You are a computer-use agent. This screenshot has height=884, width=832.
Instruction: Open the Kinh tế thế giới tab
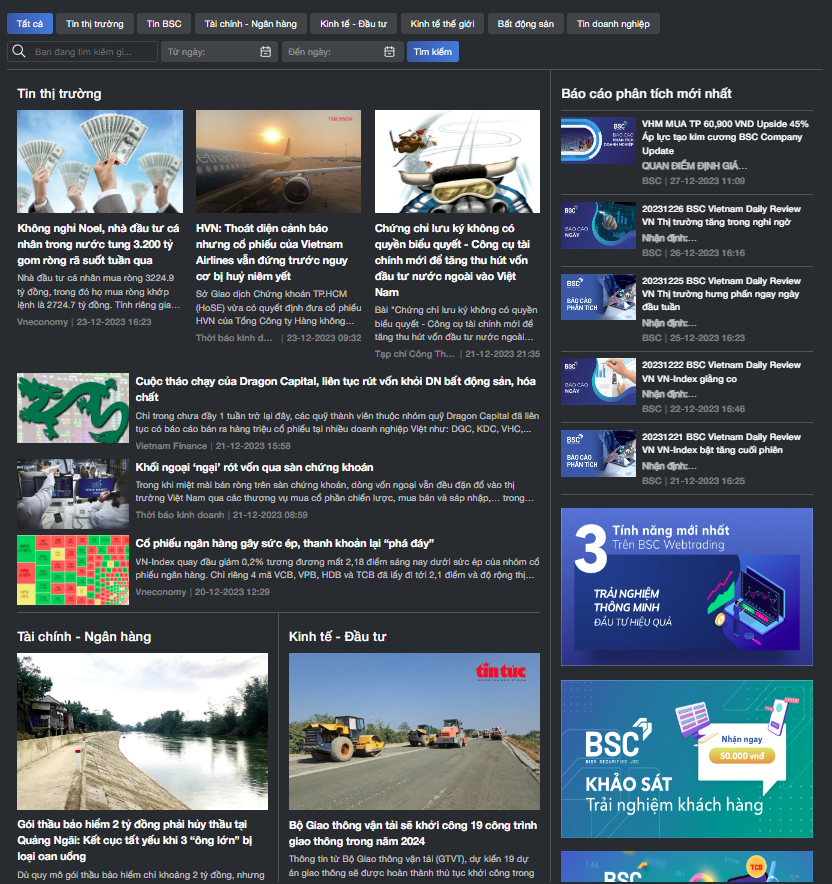[x=442, y=24]
